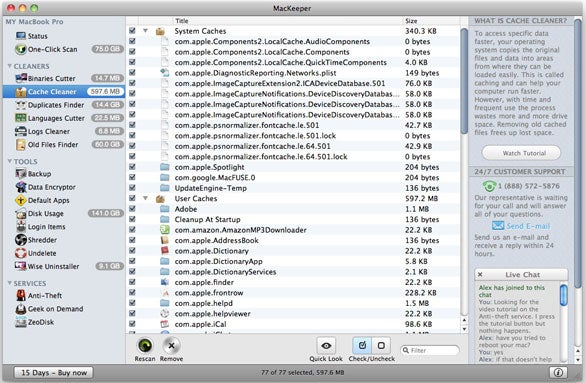Uncheck the Adobe row checkbox
This screenshot has width=586, height=383.
(x=132, y=209)
